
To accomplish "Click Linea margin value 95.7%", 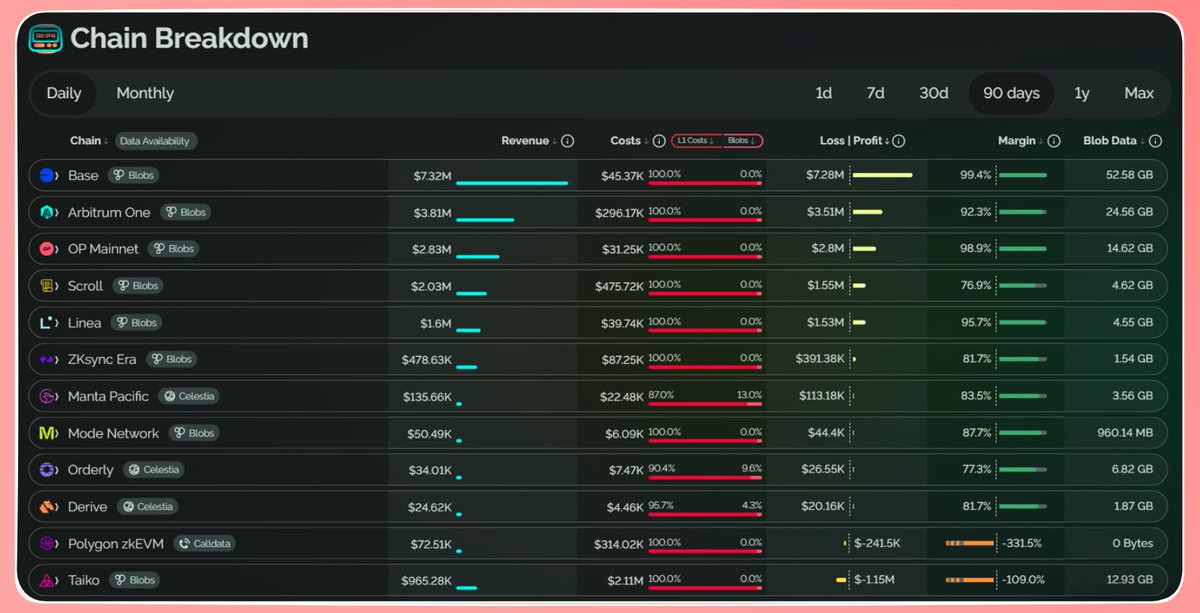I will 975,323.
